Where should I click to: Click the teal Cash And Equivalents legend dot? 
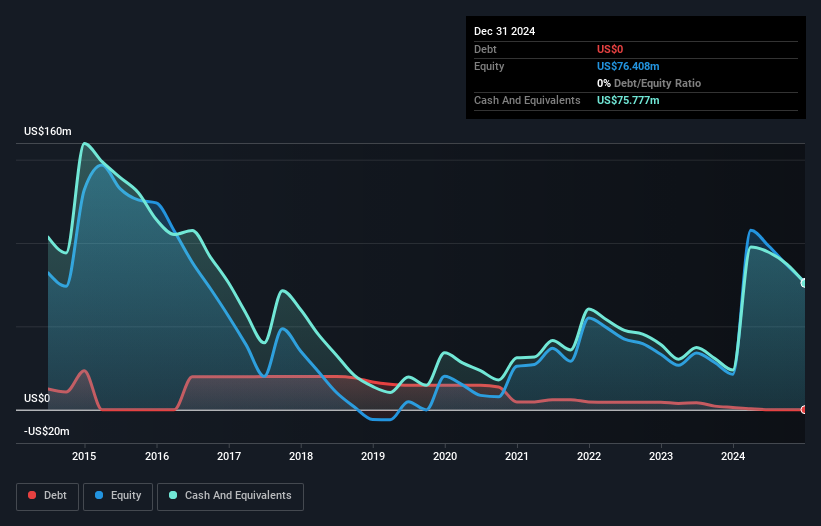pos(173,495)
